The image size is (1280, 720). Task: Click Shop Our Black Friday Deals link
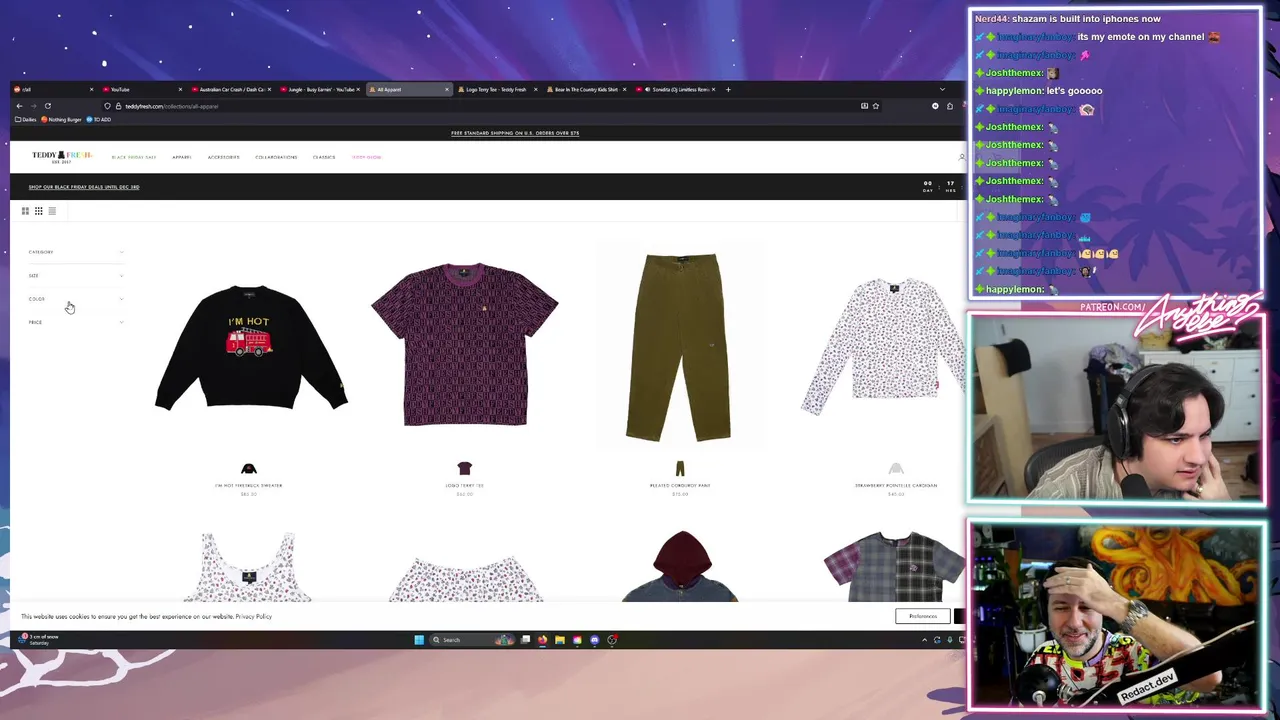pos(84,187)
